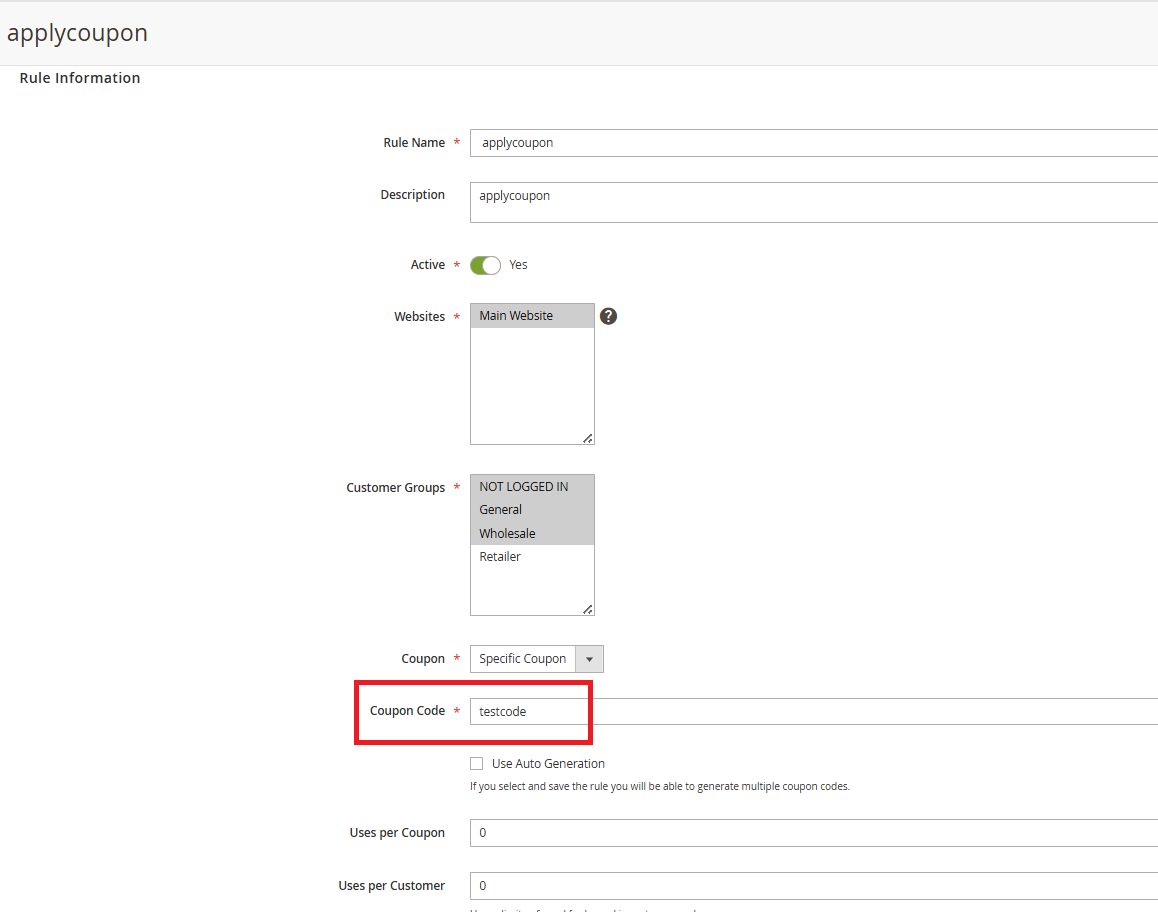Image resolution: width=1158 pixels, height=912 pixels.
Task: Click the Websites help question mark icon
Action: [608, 316]
